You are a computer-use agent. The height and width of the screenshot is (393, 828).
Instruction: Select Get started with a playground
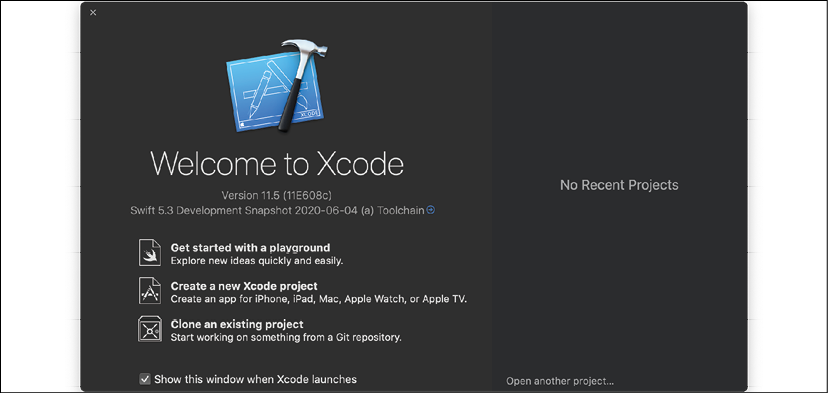tap(250, 247)
